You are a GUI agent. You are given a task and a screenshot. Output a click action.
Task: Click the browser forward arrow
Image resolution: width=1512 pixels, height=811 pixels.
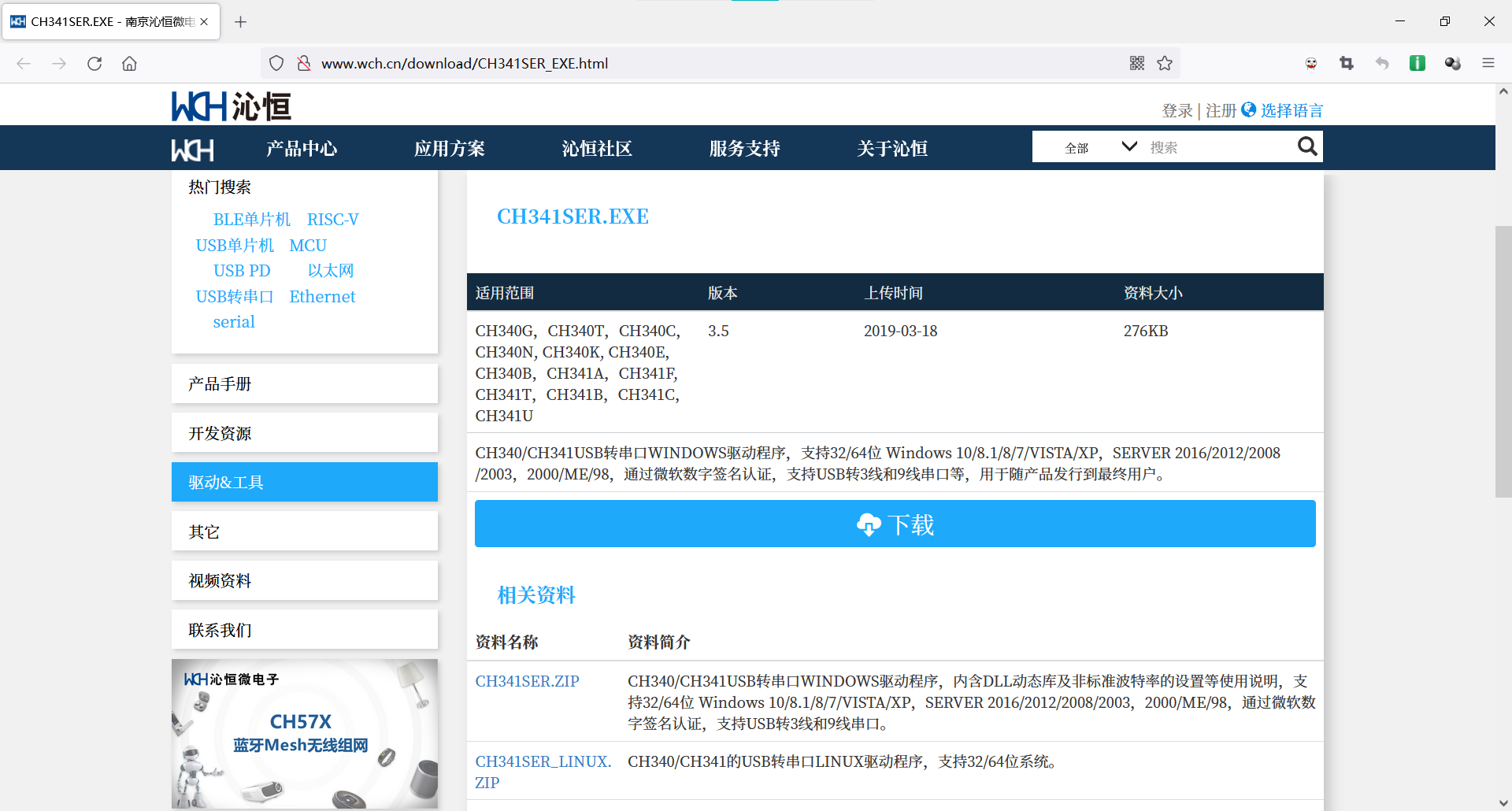[x=59, y=63]
